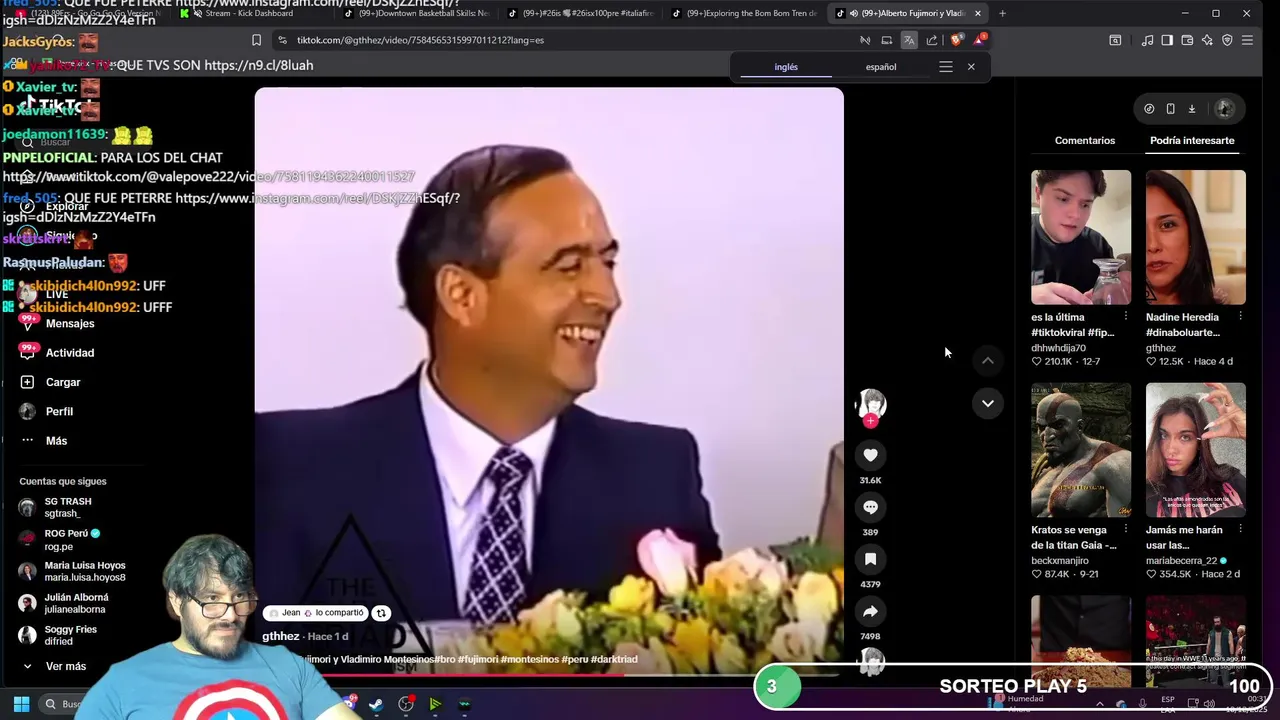Switch to the Comentarios tab

1085,140
